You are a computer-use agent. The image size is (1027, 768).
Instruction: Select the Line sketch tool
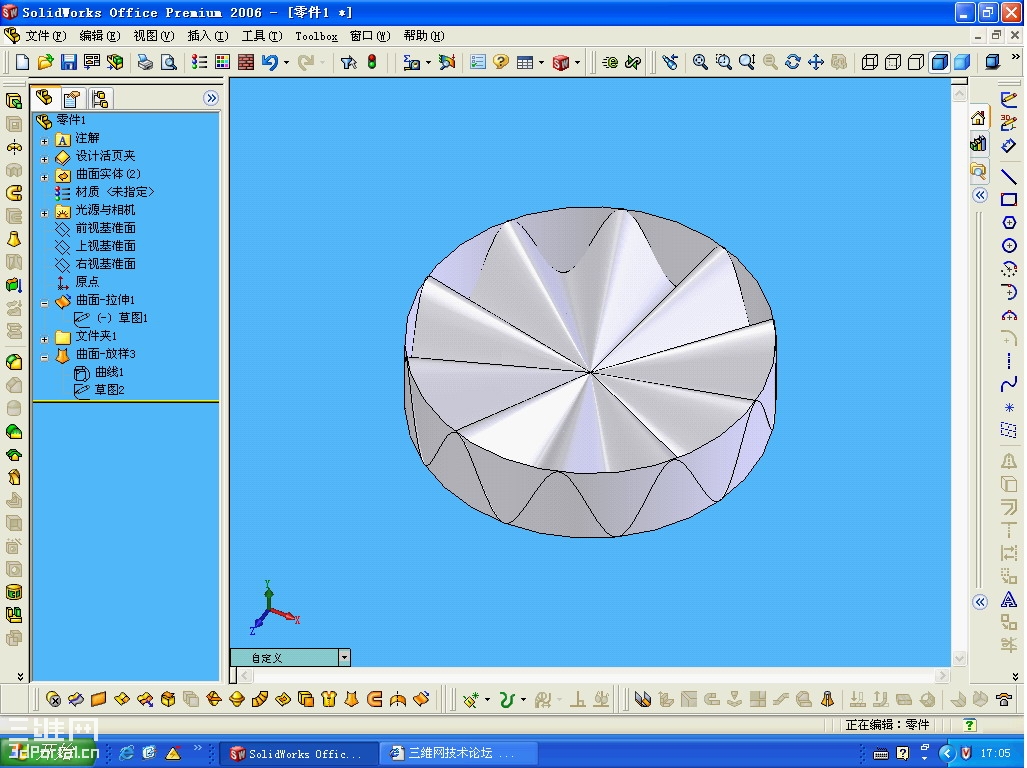click(1009, 176)
